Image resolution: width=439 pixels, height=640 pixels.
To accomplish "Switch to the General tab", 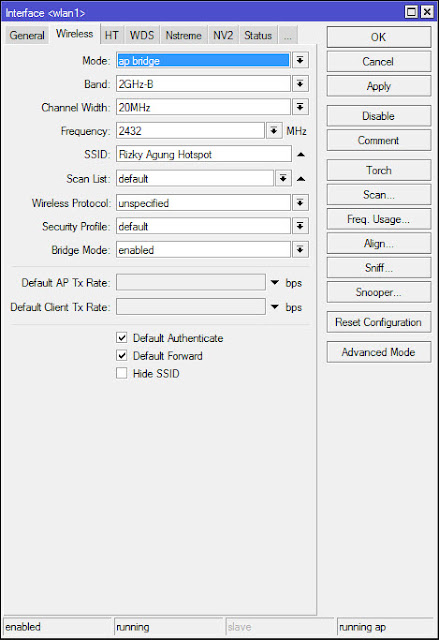I will 27,35.
